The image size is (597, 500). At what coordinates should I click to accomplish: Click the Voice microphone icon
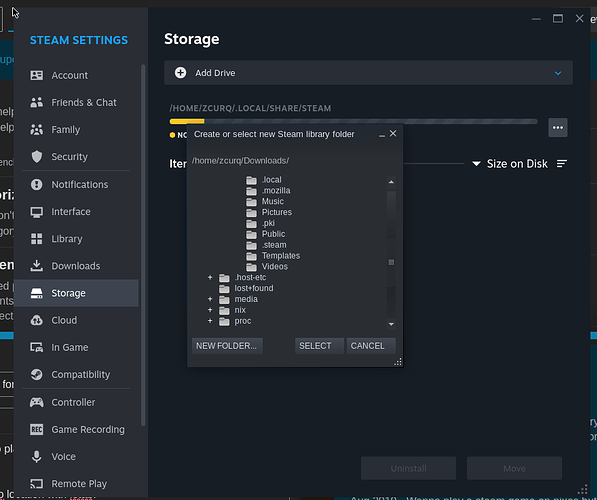click(x=37, y=457)
